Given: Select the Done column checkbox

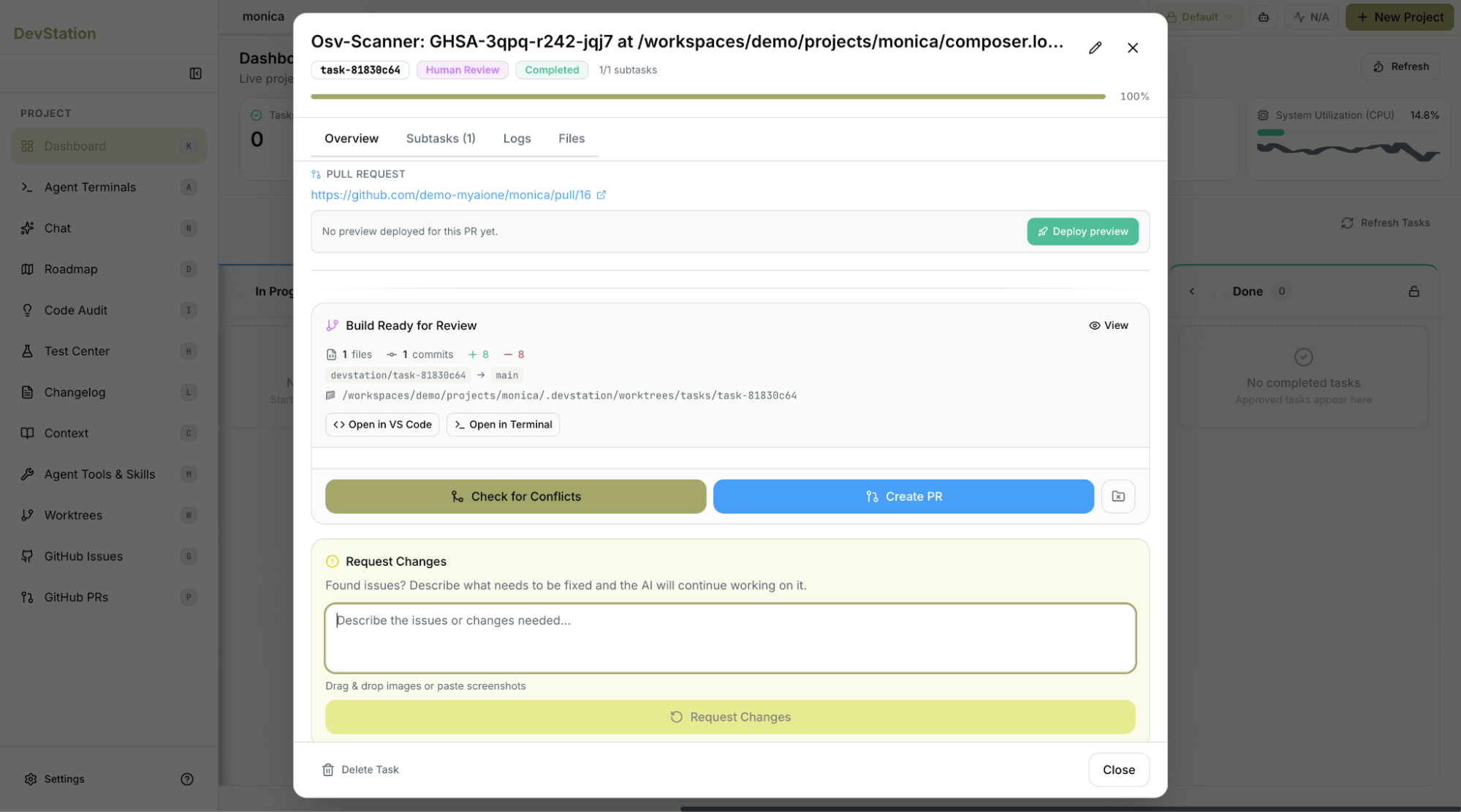Looking at the screenshot, I should click(x=1218, y=292).
